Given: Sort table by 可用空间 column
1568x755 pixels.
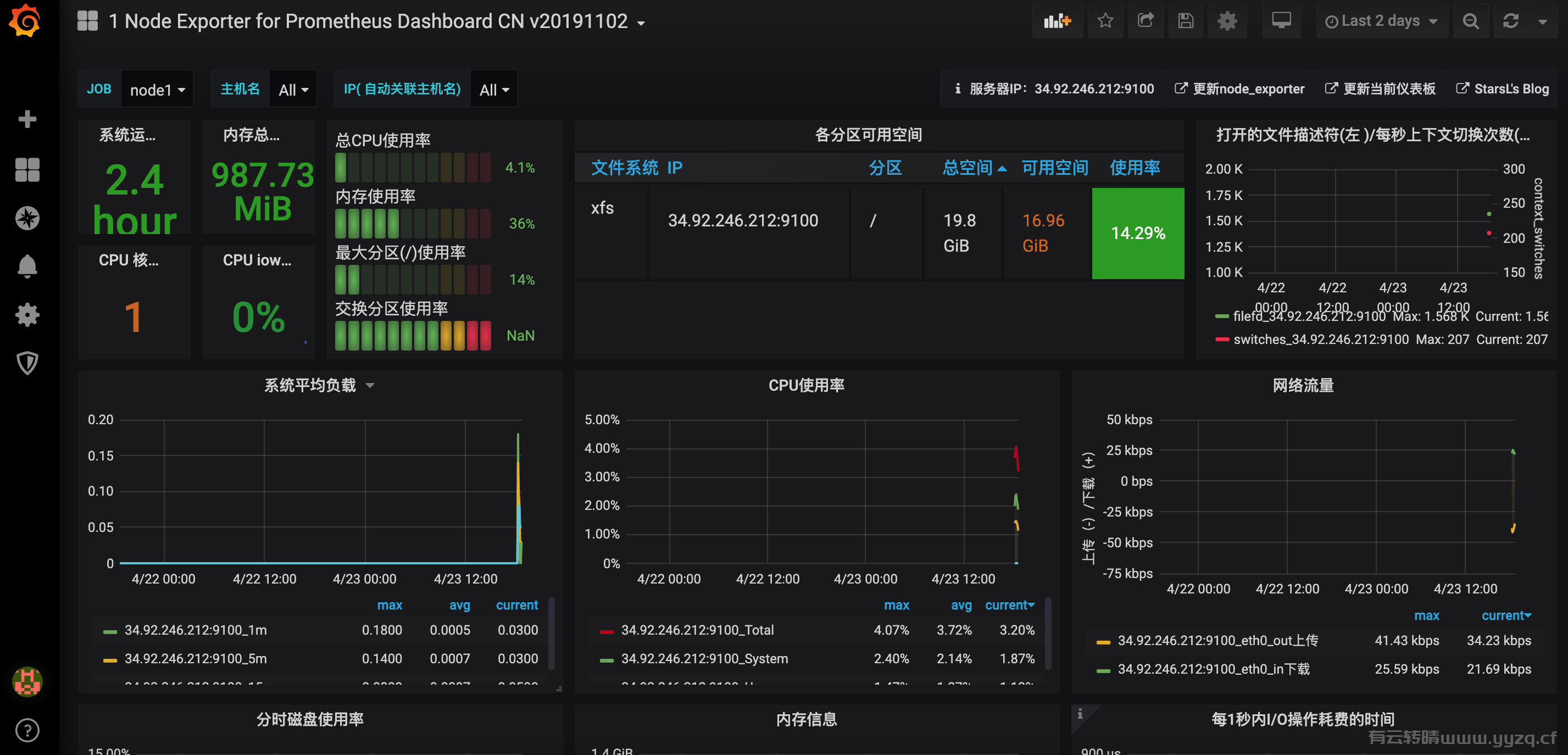Looking at the screenshot, I should (1054, 168).
